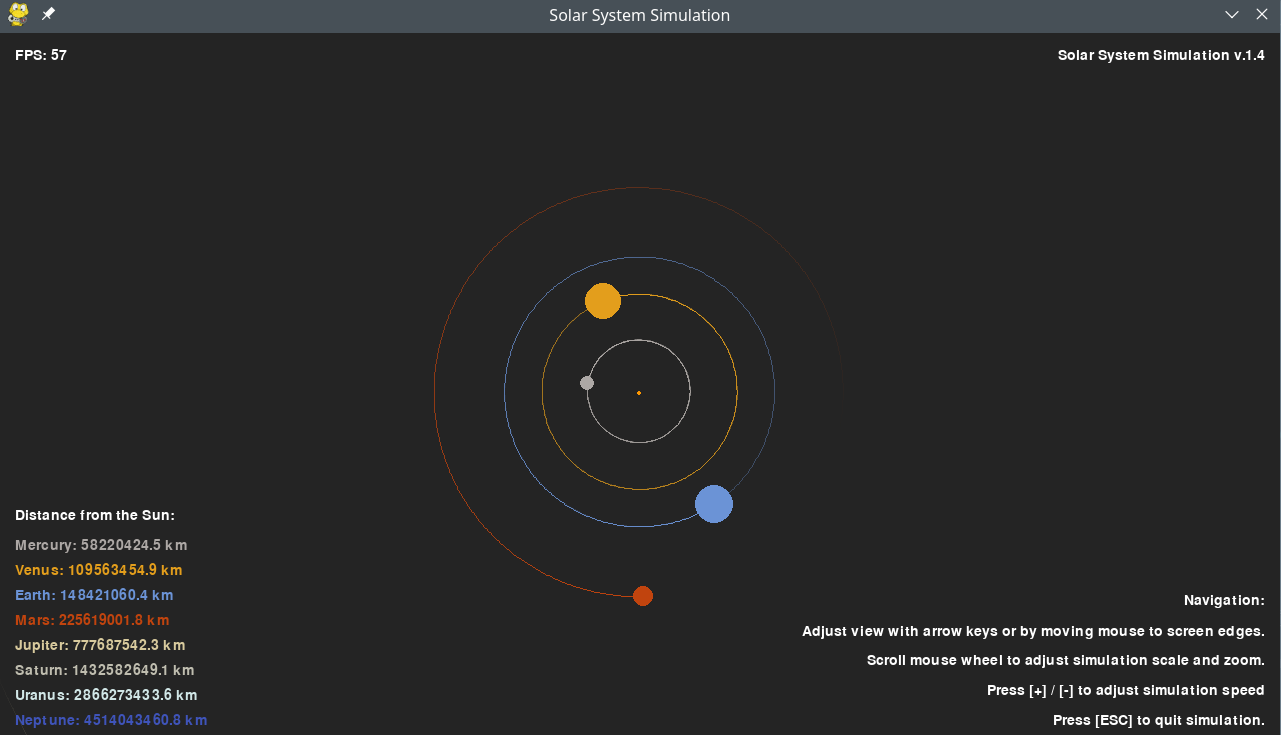Click the gray Mercury planet
This screenshot has width=1281, height=735.
point(587,383)
